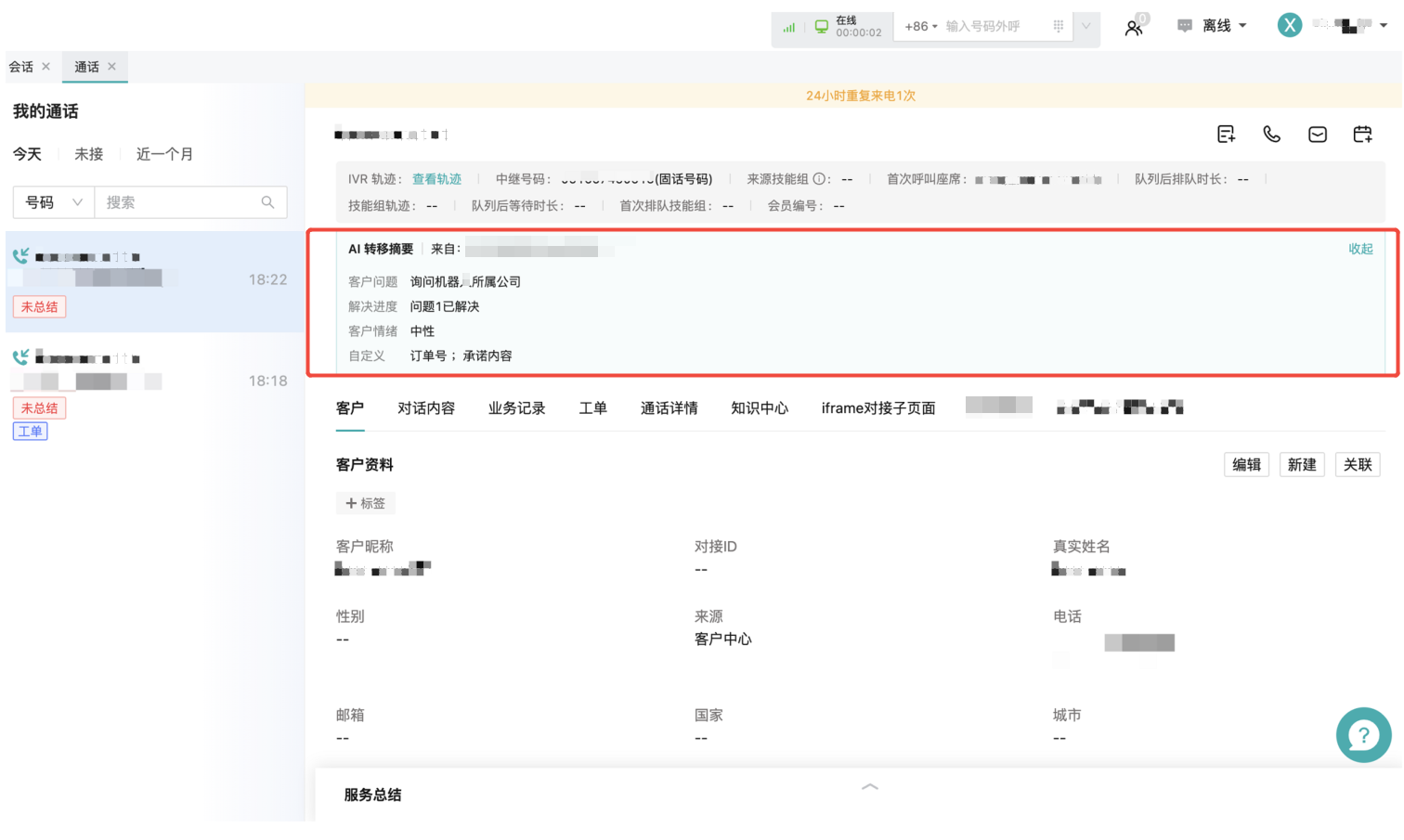Image resolution: width=1404 pixels, height=840 pixels.
Task: Click the create work order note icon
Action: click(1226, 135)
